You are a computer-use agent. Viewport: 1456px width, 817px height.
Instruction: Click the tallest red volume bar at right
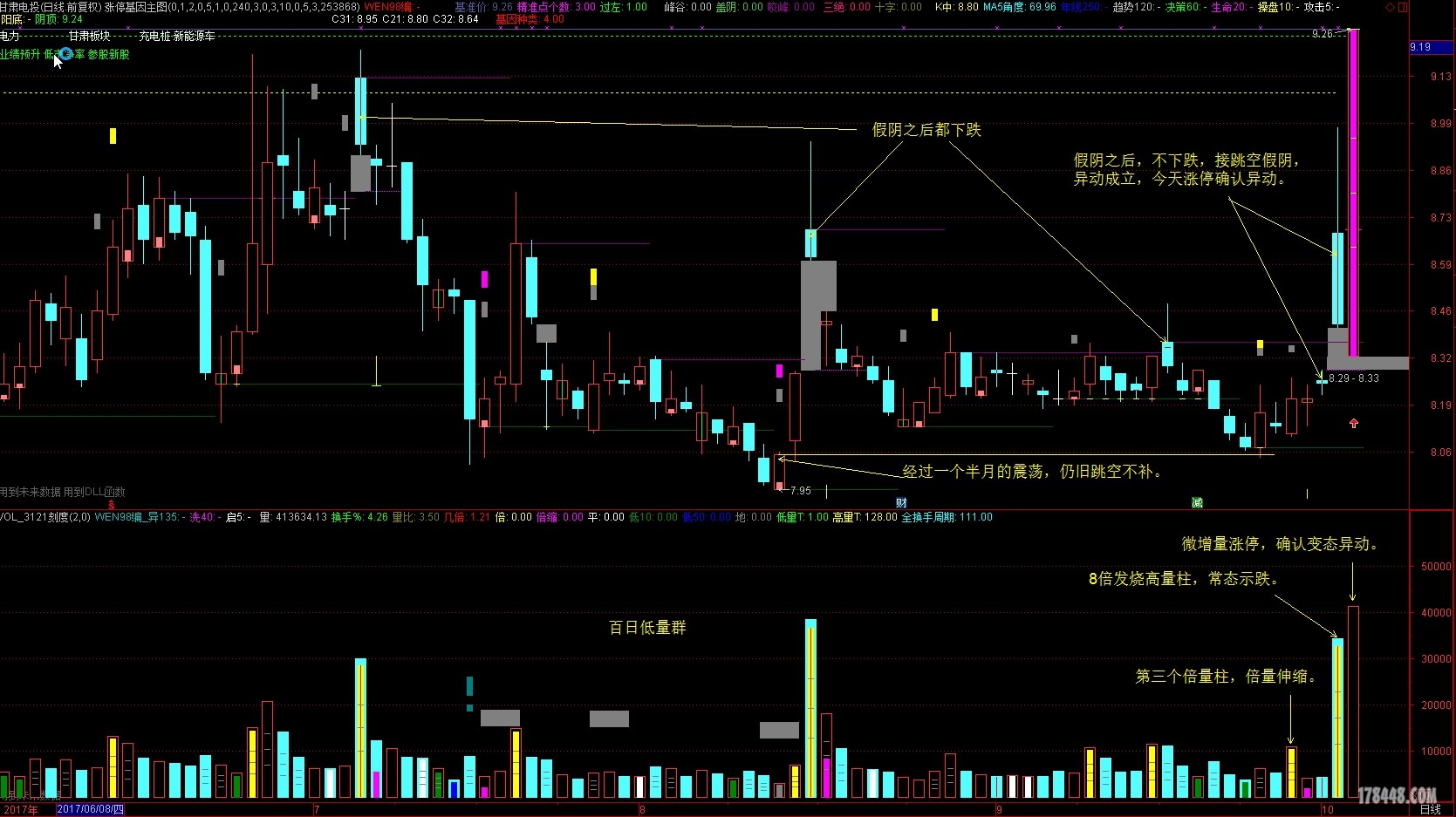point(1353,702)
